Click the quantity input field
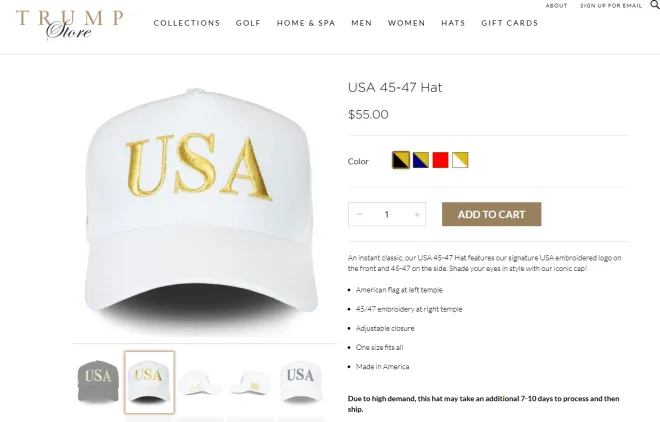 tap(387, 214)
